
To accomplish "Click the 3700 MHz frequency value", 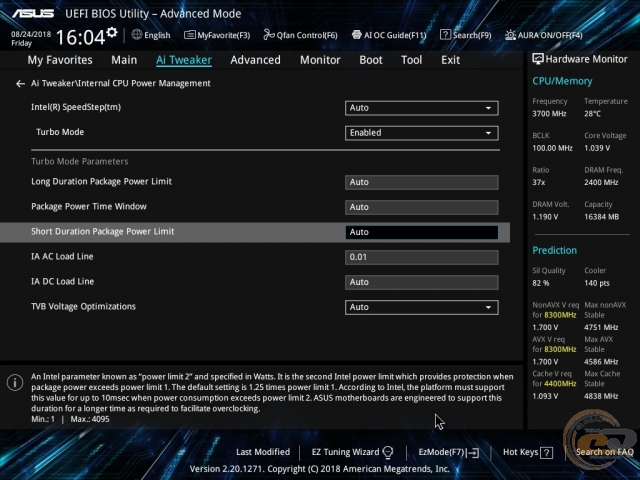I will (549, 114).
